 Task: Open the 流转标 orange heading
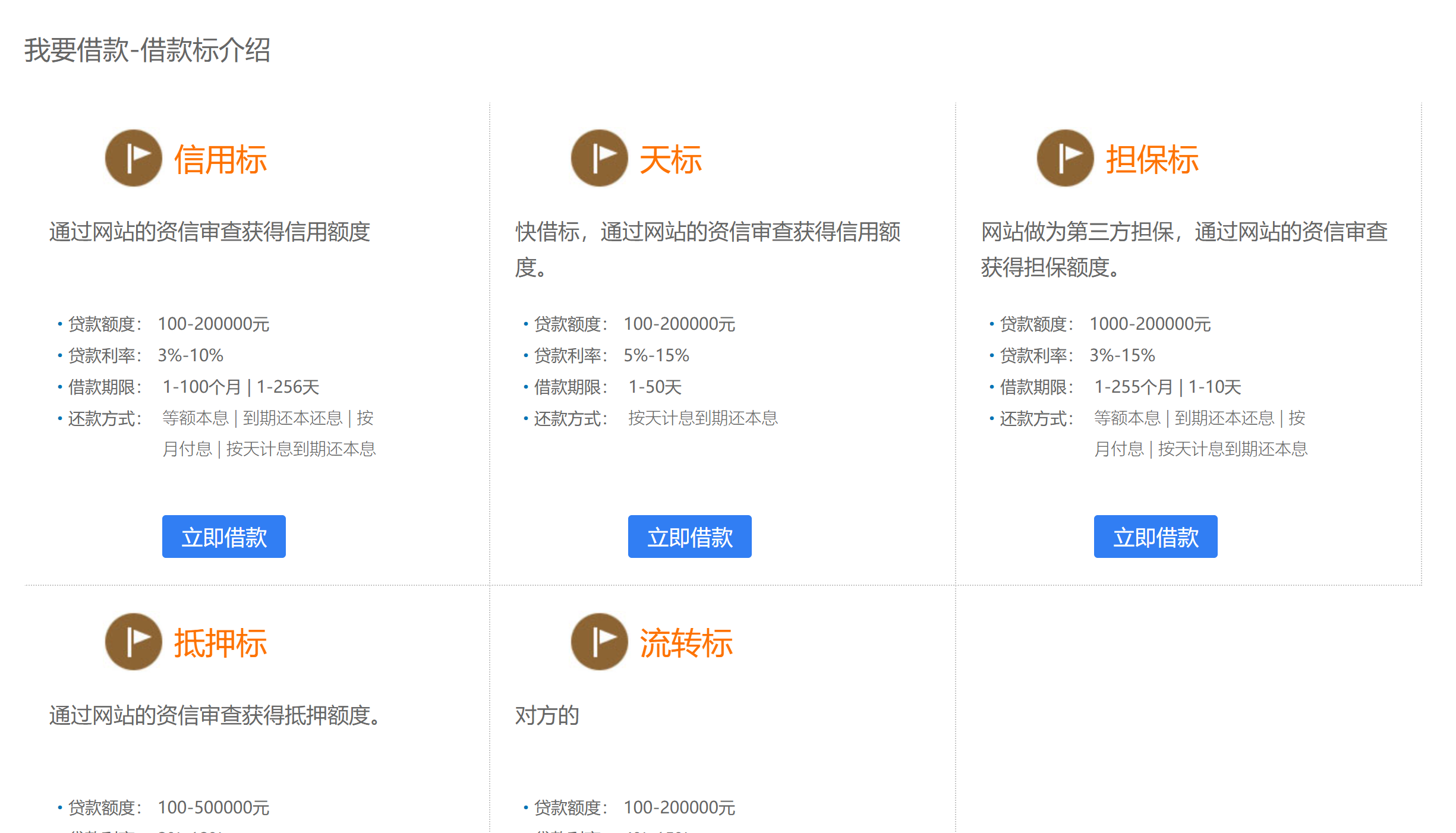click(x=686, y=643)
